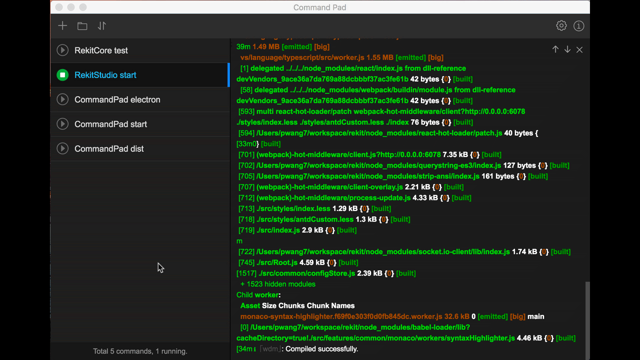Click './src/index.js' module line
Screen dimensions: 640x360
point(298,230)
